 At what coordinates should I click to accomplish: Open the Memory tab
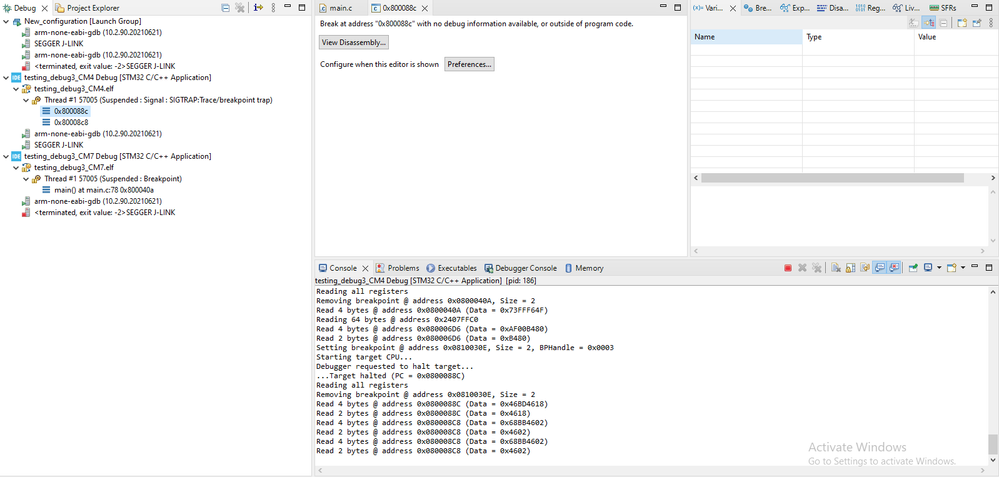(x=584, y=268)
